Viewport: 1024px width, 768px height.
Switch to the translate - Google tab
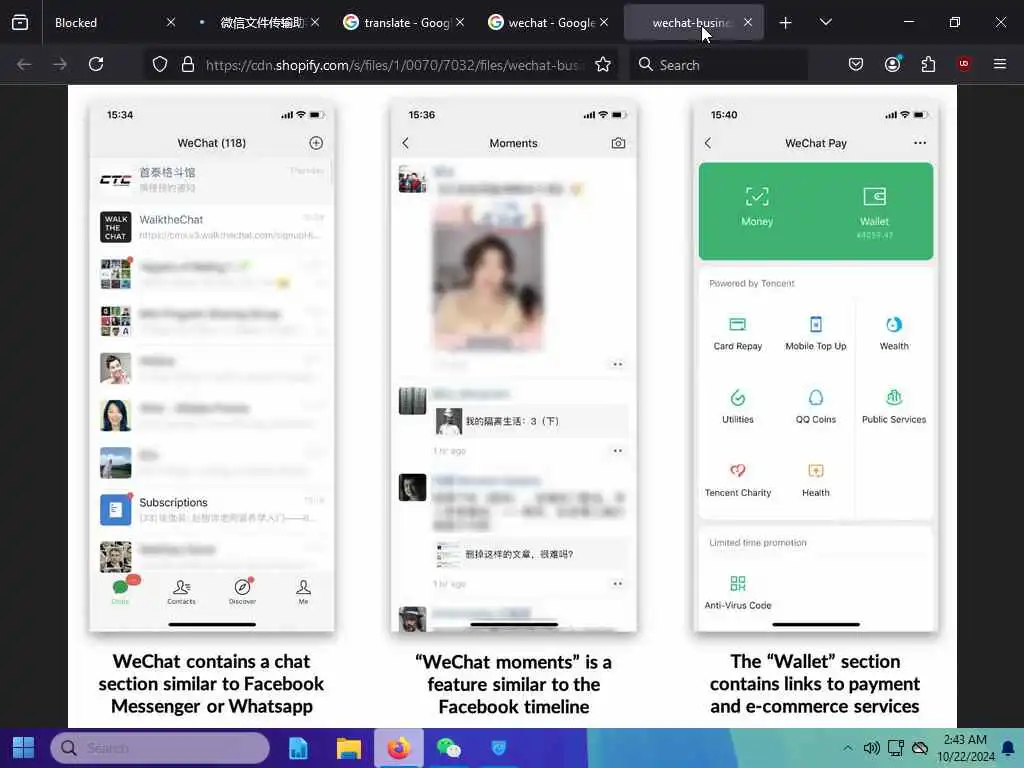tap(406, 23)
